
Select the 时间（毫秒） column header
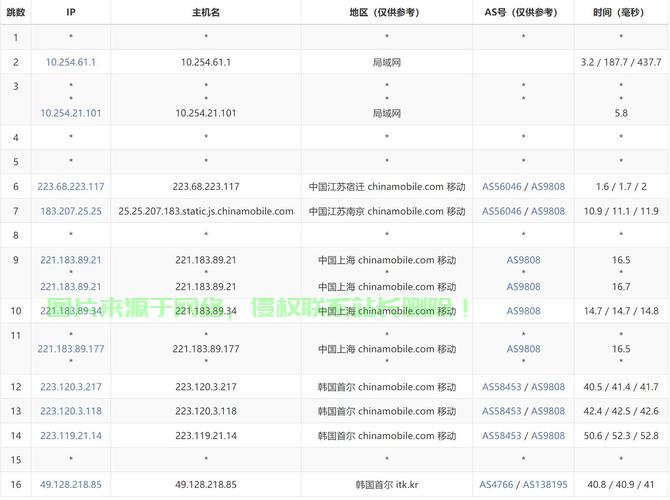621,12
